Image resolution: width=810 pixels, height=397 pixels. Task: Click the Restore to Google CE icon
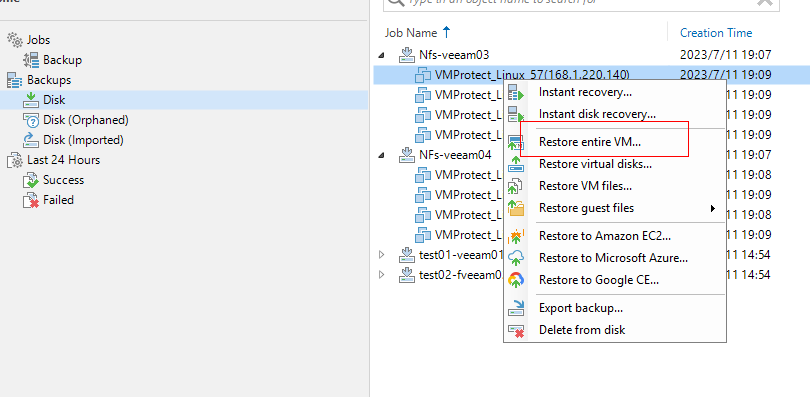516,280
